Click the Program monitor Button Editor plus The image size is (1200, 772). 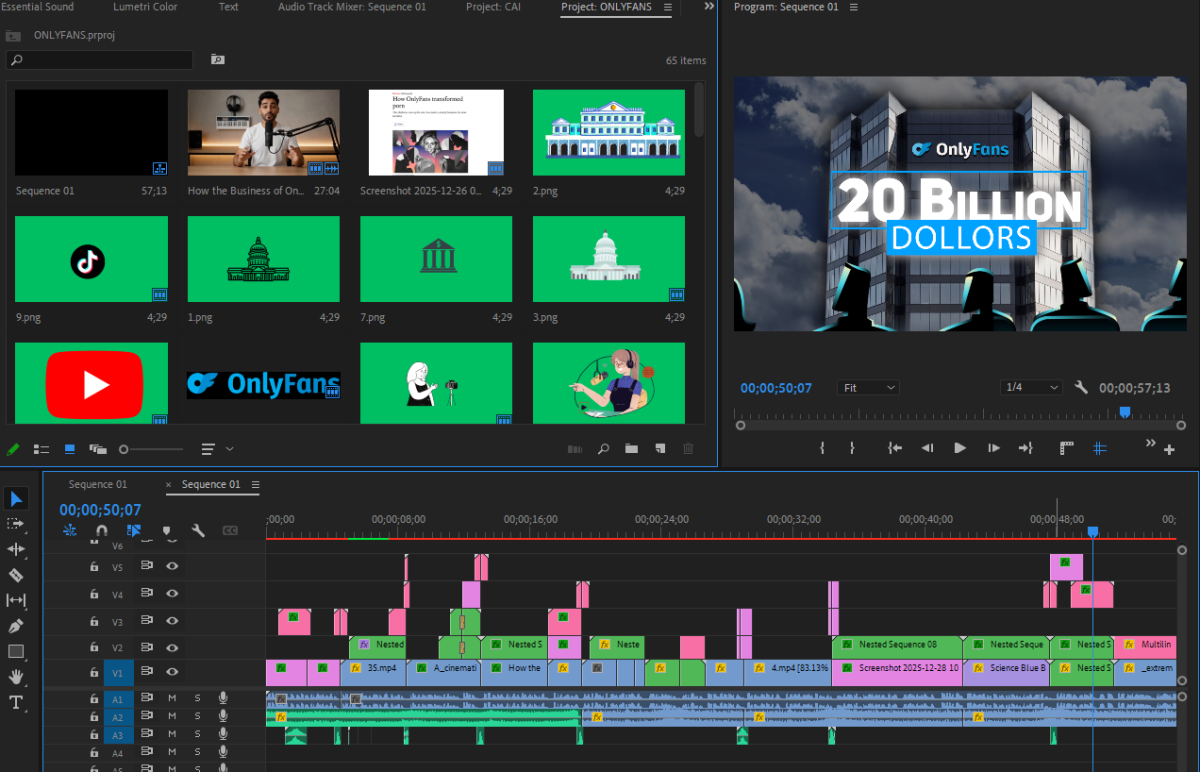click(x=1169, y=450)
